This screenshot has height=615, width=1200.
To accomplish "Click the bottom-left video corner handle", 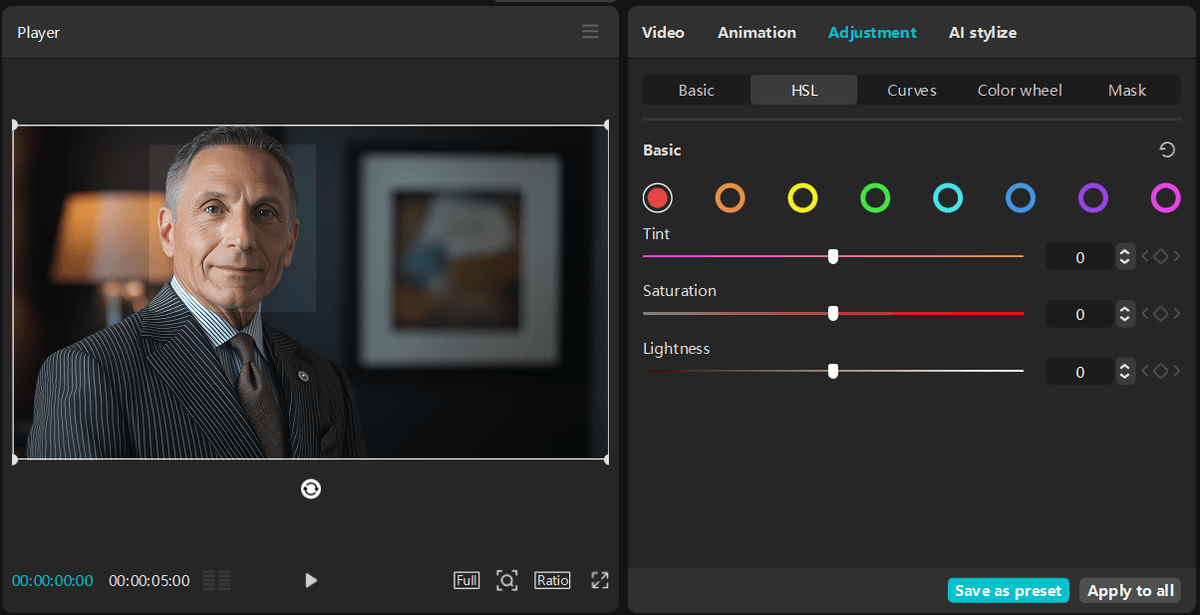I will click(14, 459).
